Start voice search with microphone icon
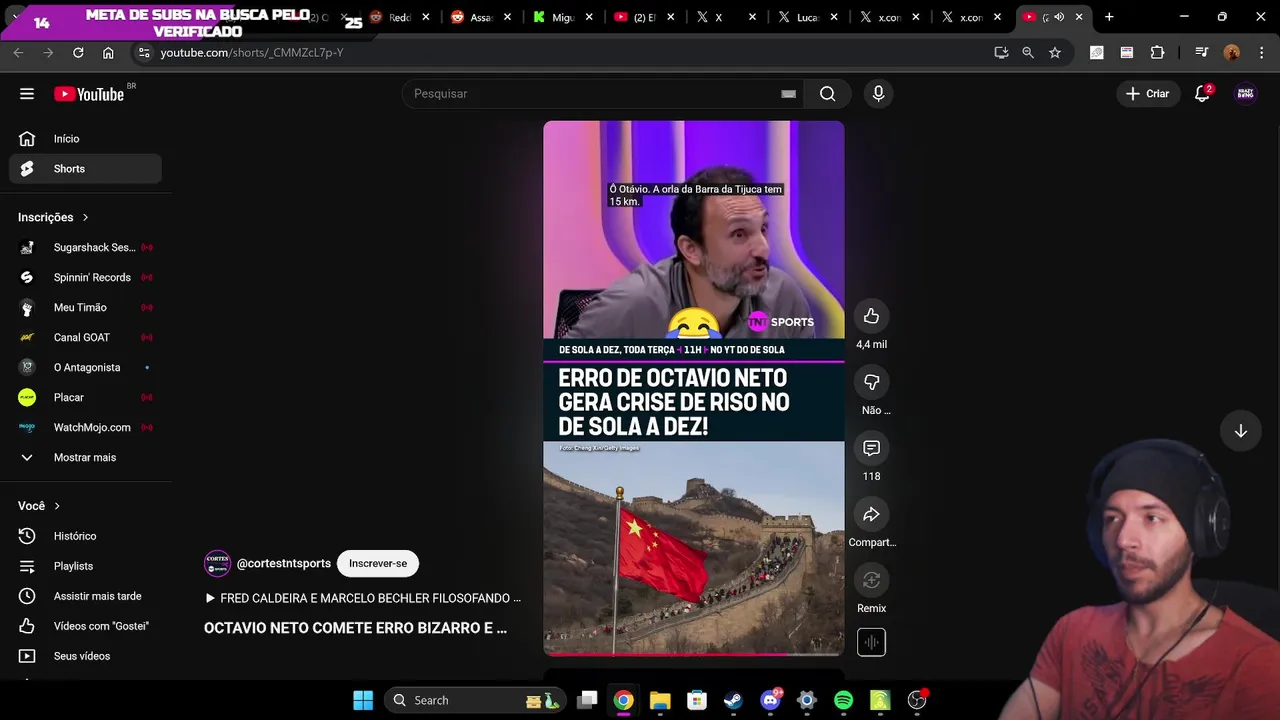The width and height of the screenshot is (1280, 720). pyautogui.click(x=878, y=94)
